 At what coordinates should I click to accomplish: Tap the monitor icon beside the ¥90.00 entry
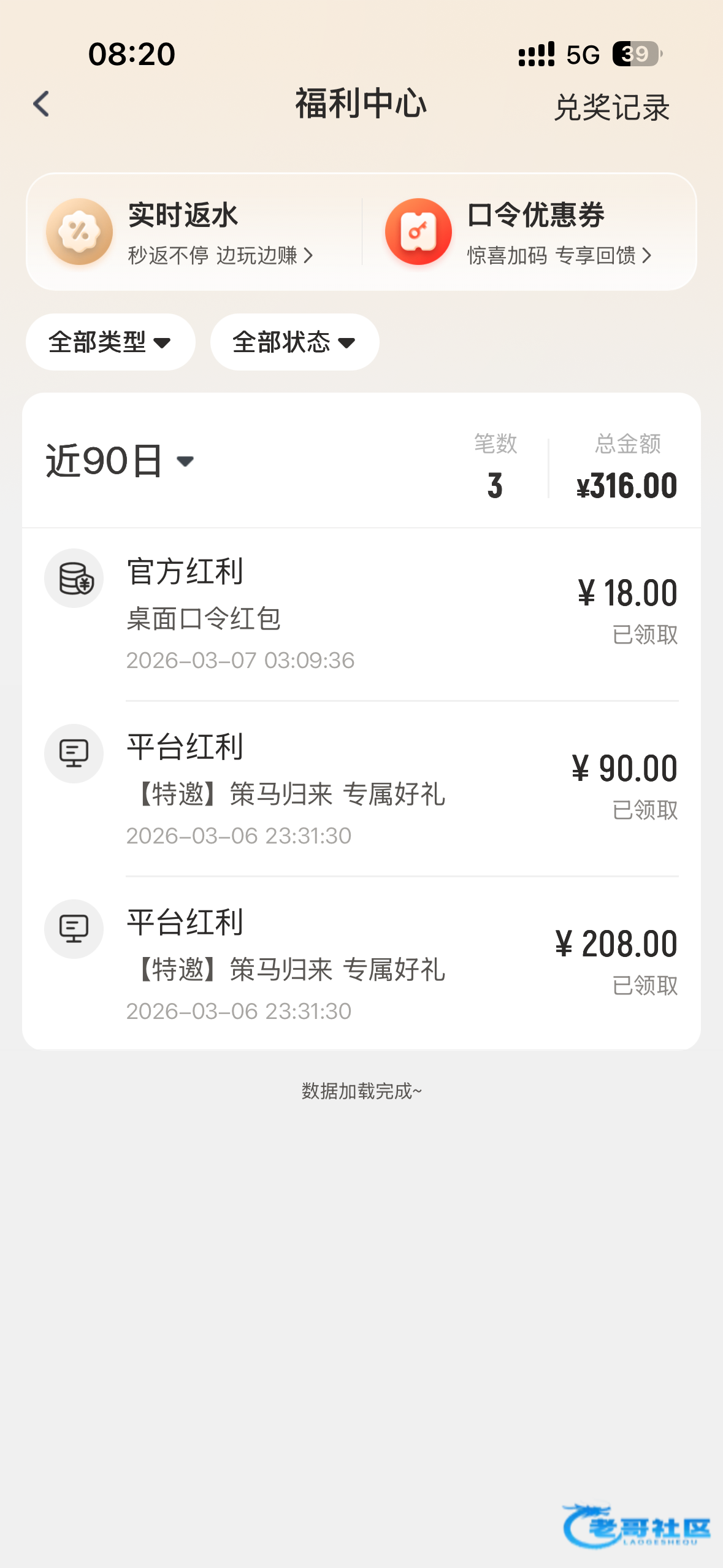74,753
